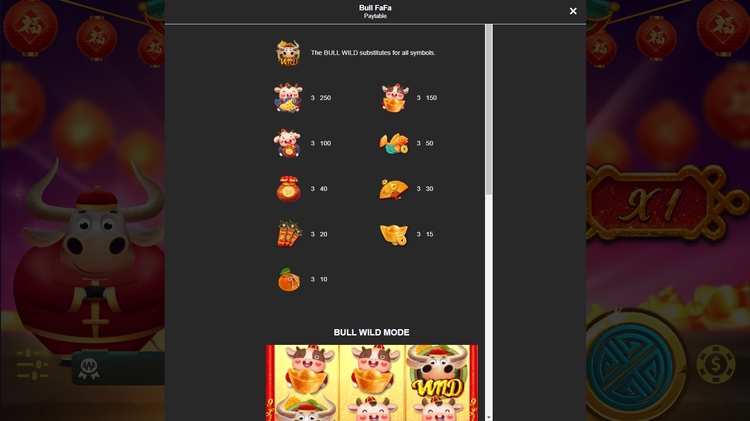Click the gold ingot symbol paying 15
This screenshot has width=750, height=421.
tap(394, 234)
